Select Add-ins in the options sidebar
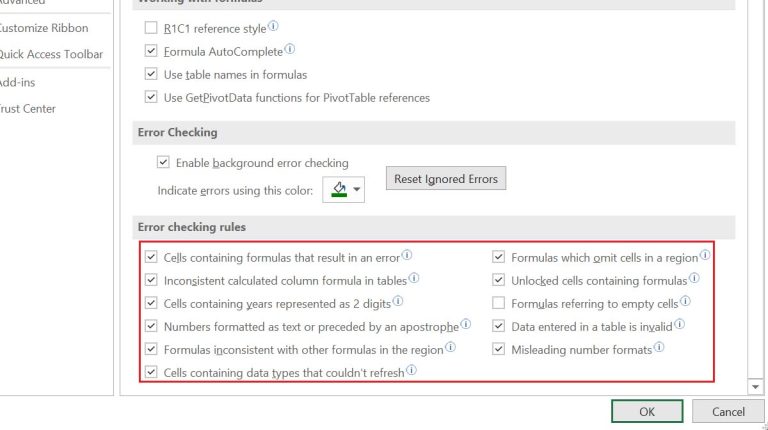The width and height of the screenshot is (768, 430). 17,82
